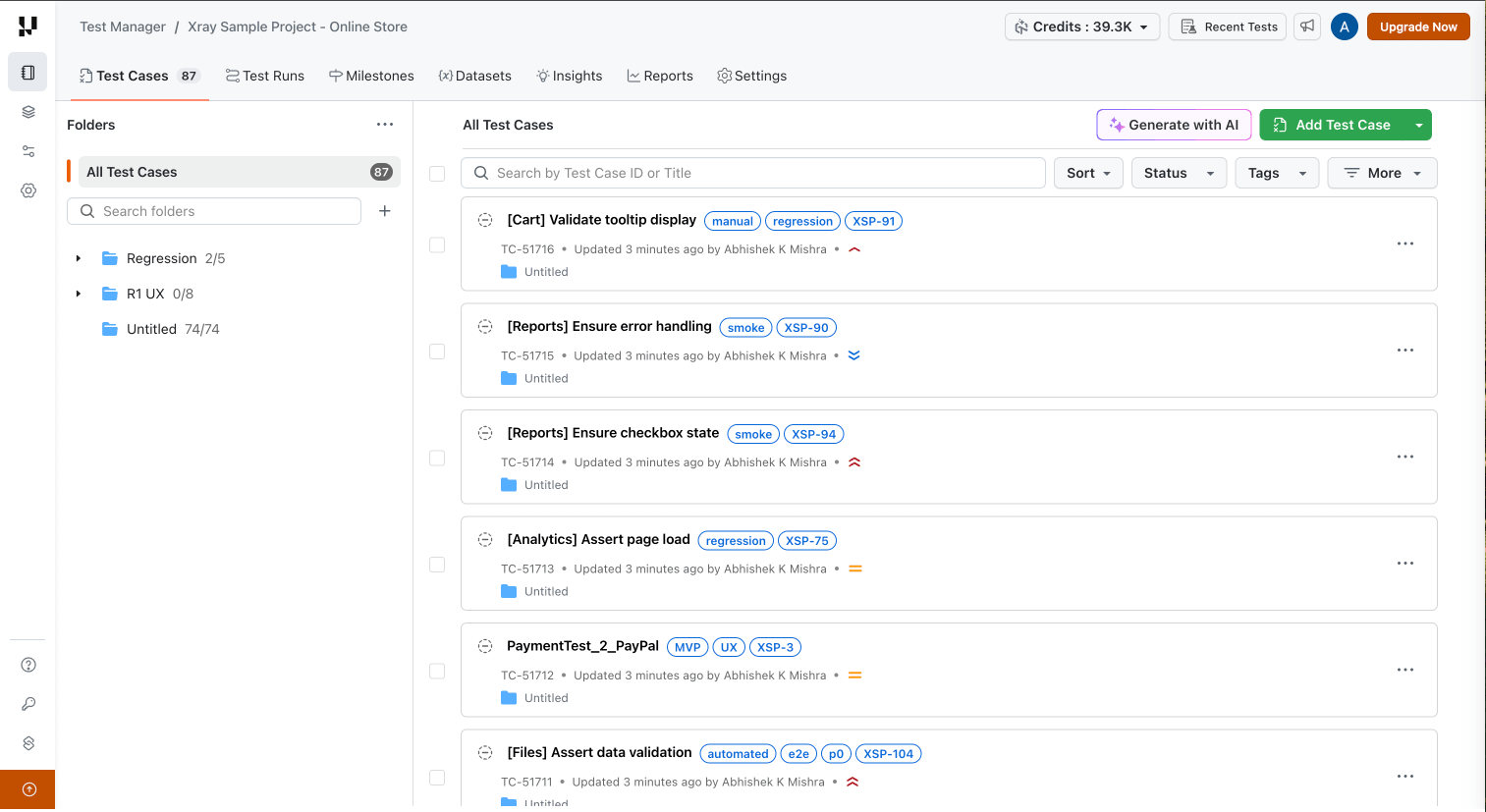Switch to the Insights tab

click(x=570, y=76)
